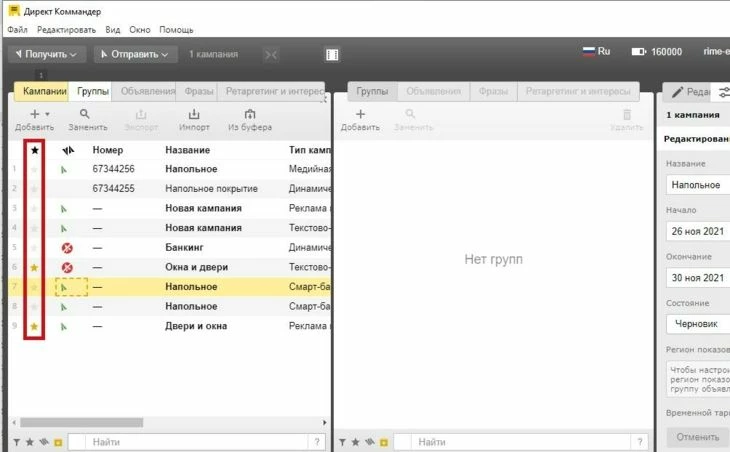Click send-status arrow in Двери и окна row
Viewport: 730px width, 452px height.
(x=64, y=327)
